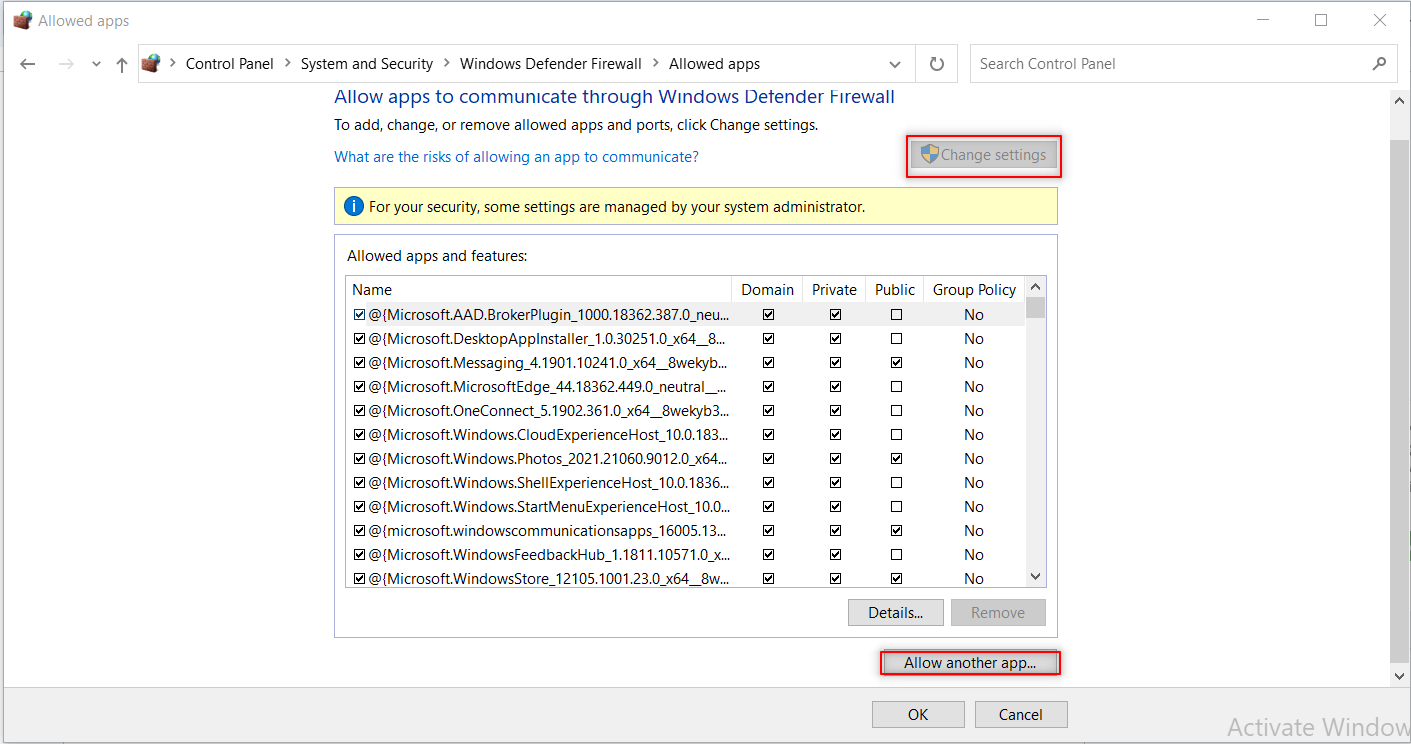Select the Microsoft.Windows.StartMenuExperienceHost row name
This screenshot has width=1411, height=744.
pyautogui.click(x=549, y=506)
